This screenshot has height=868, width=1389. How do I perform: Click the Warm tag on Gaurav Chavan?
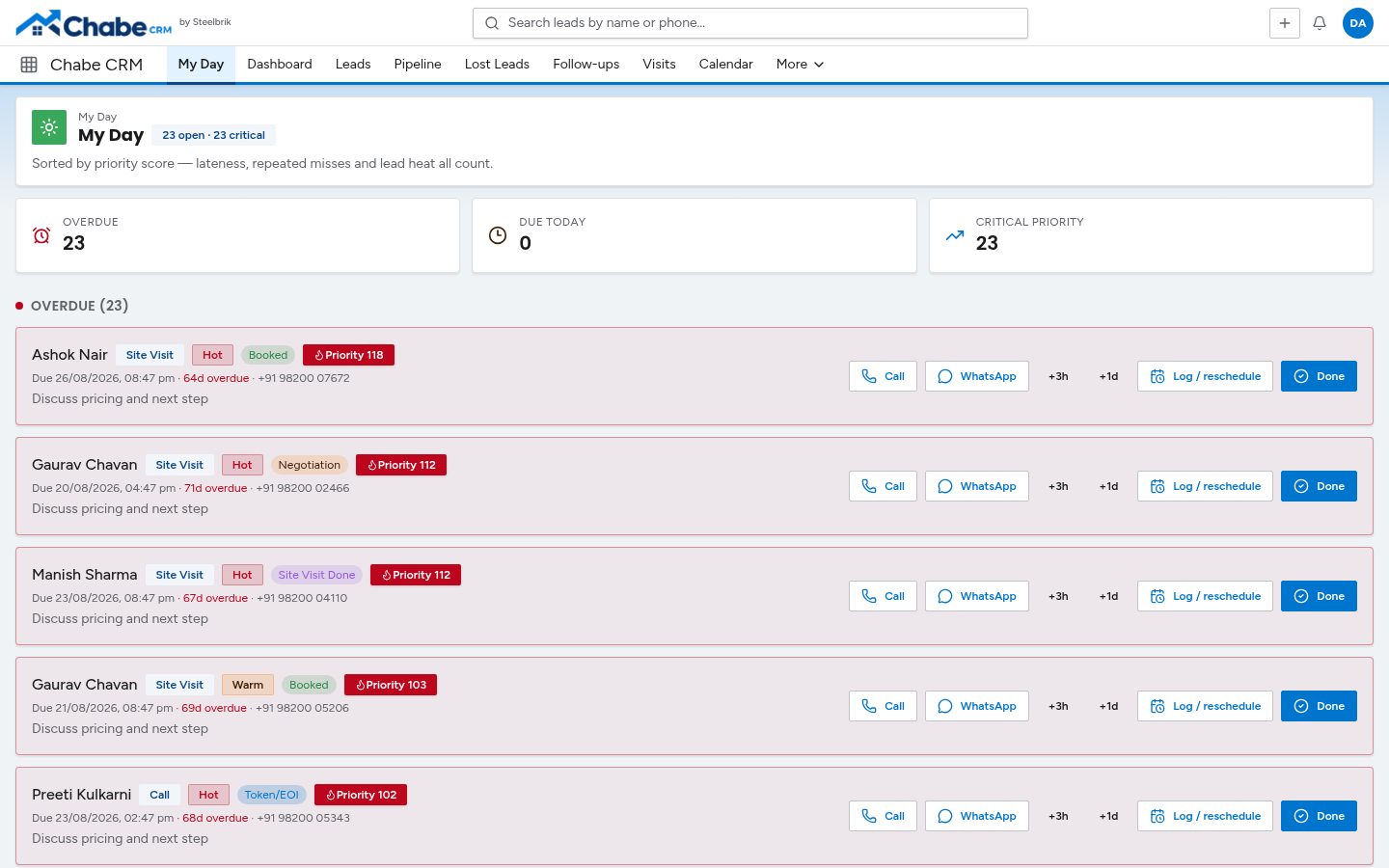point(248,685)
